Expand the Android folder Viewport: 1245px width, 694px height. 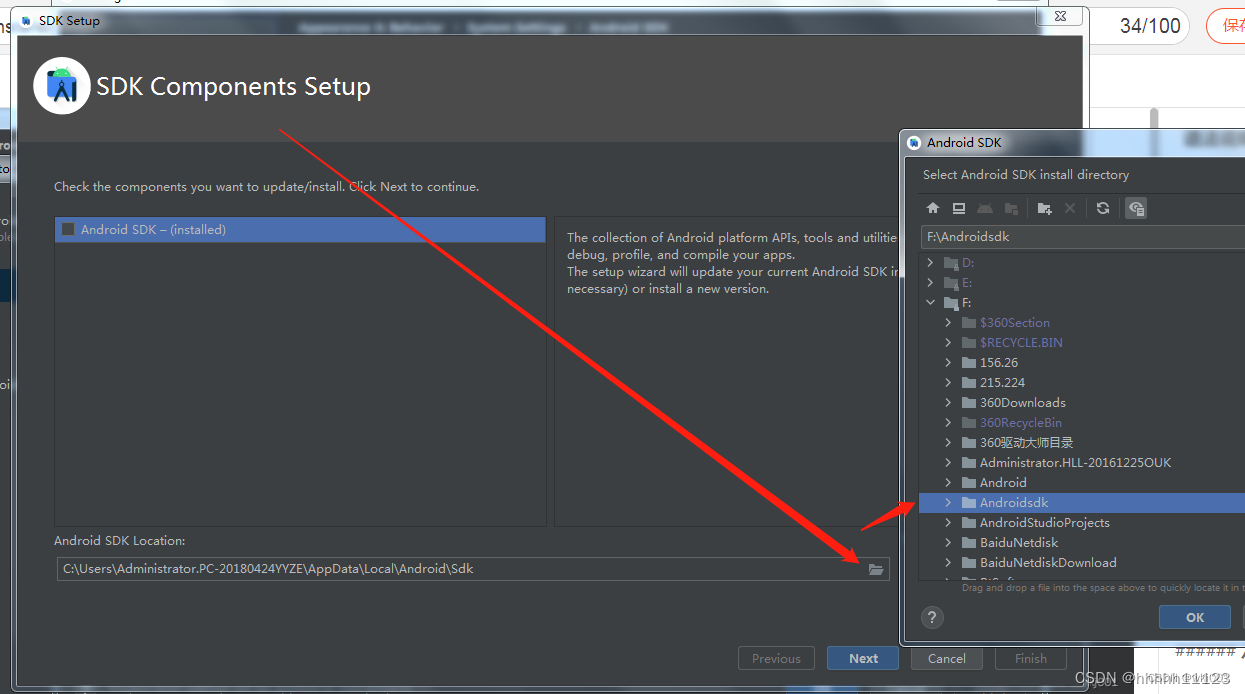(948, 483)
